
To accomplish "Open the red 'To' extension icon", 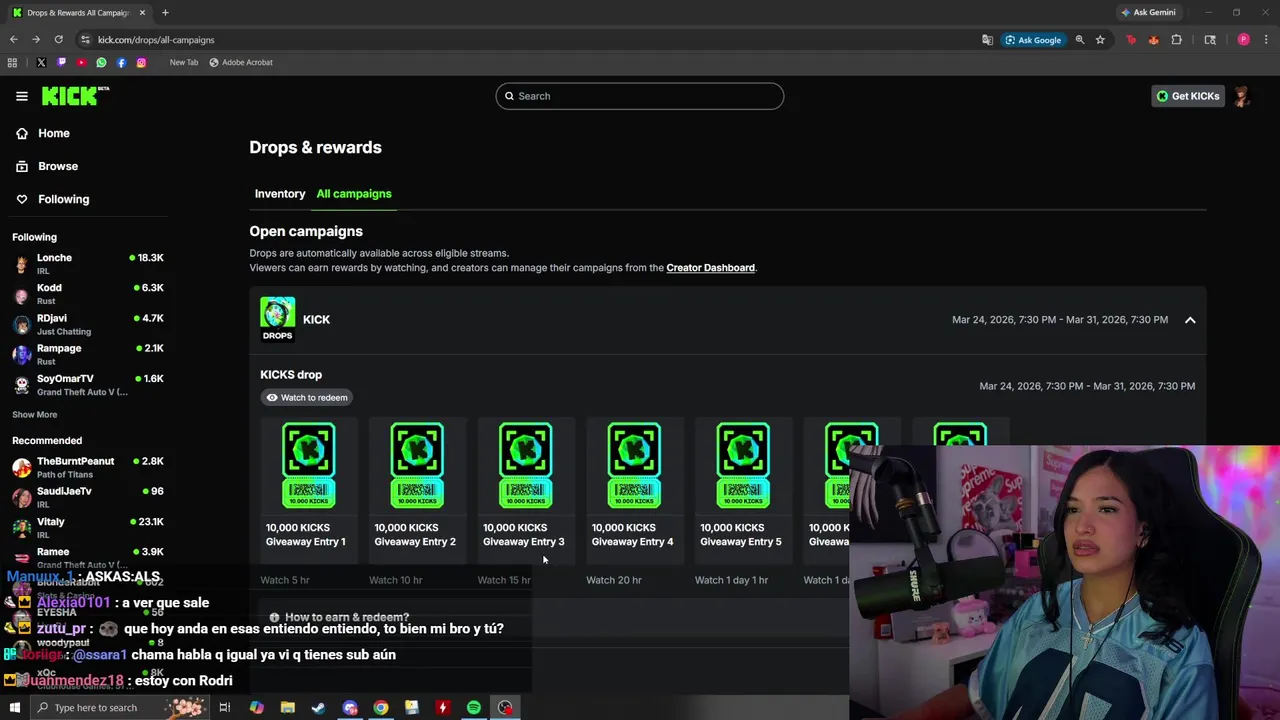I will pyautogui.click(x=1131, y=40).
